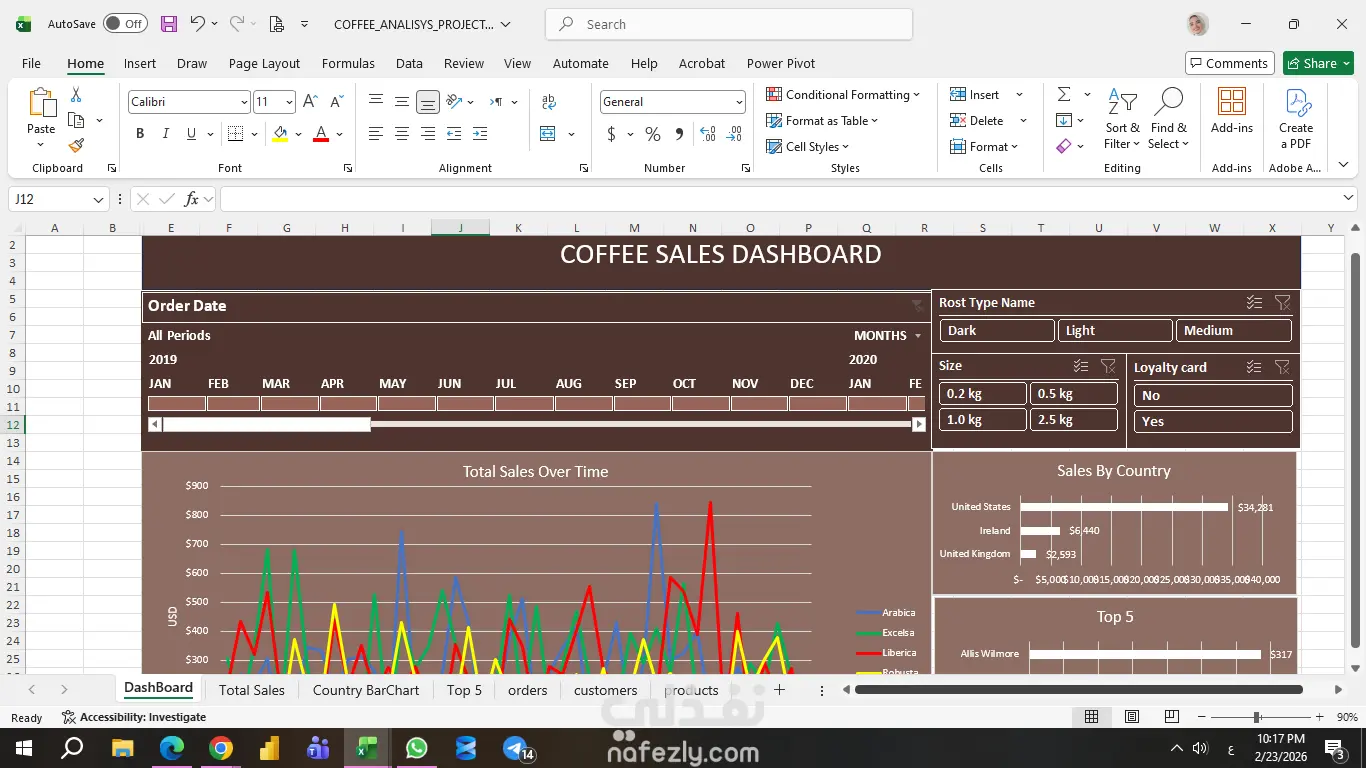The height and width of the screenshot is (768, 1366).
Task: Open the Comments pane button
Action: (x=1229, y=63)
